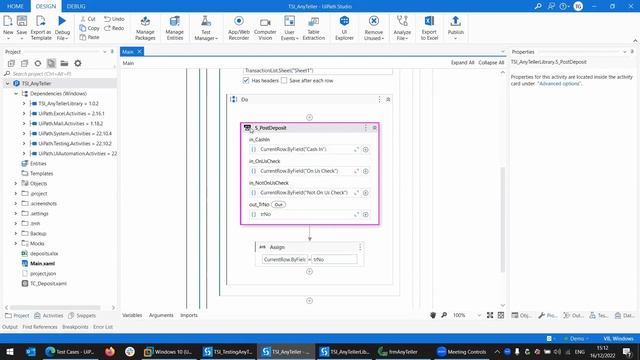Screen dimensions: 640x360
Task: Switch to Activities panel tab
Action: (x=49, y=316)
